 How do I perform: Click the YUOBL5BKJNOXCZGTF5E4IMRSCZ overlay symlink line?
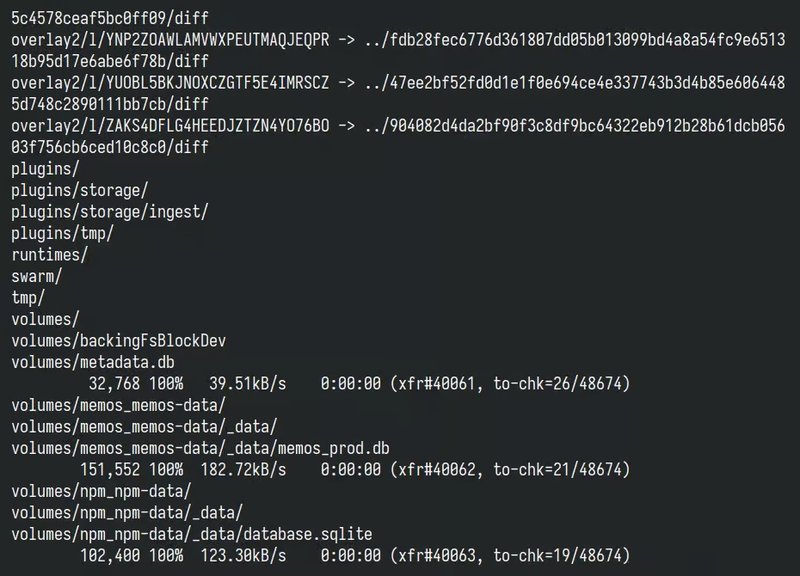(x=170, y=83)
